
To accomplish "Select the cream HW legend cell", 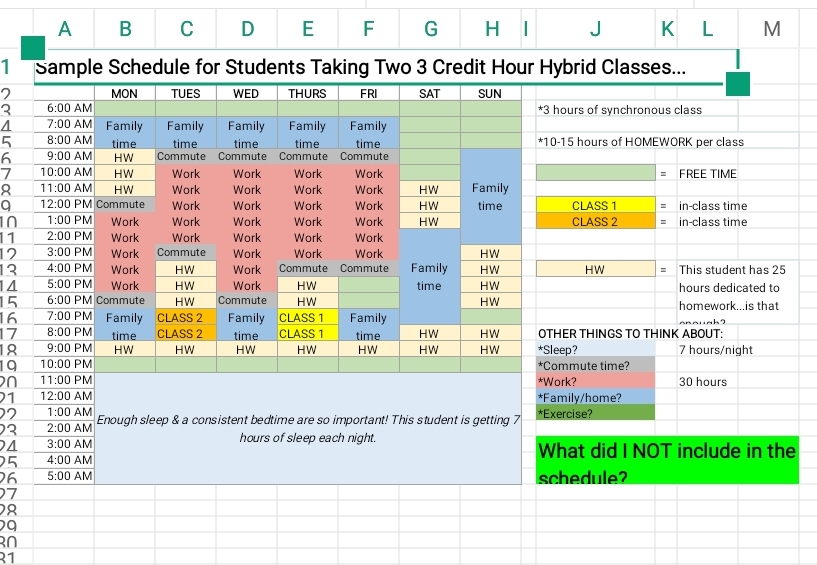I will tap(596, 269).
